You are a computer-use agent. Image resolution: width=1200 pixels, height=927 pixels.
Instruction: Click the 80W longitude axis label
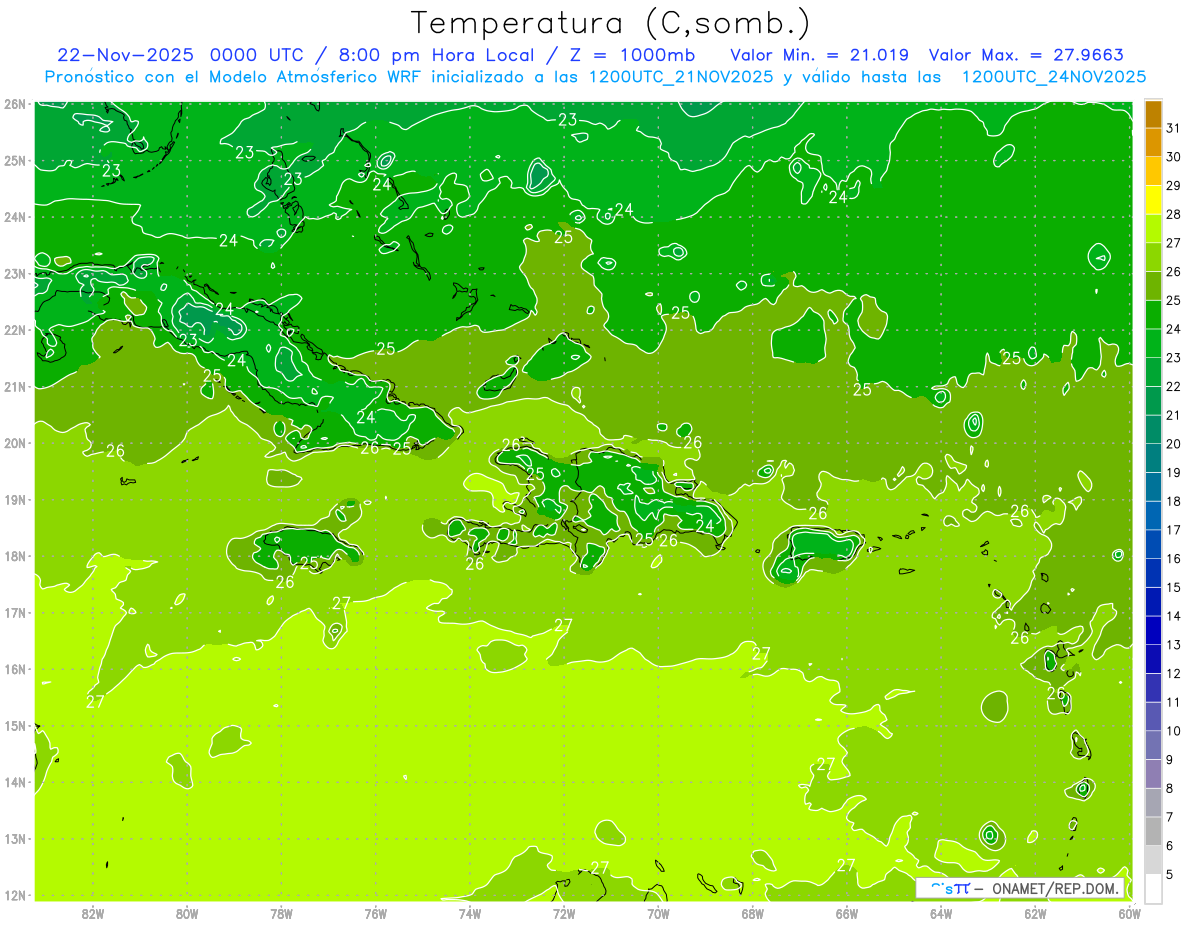(187, 913)
